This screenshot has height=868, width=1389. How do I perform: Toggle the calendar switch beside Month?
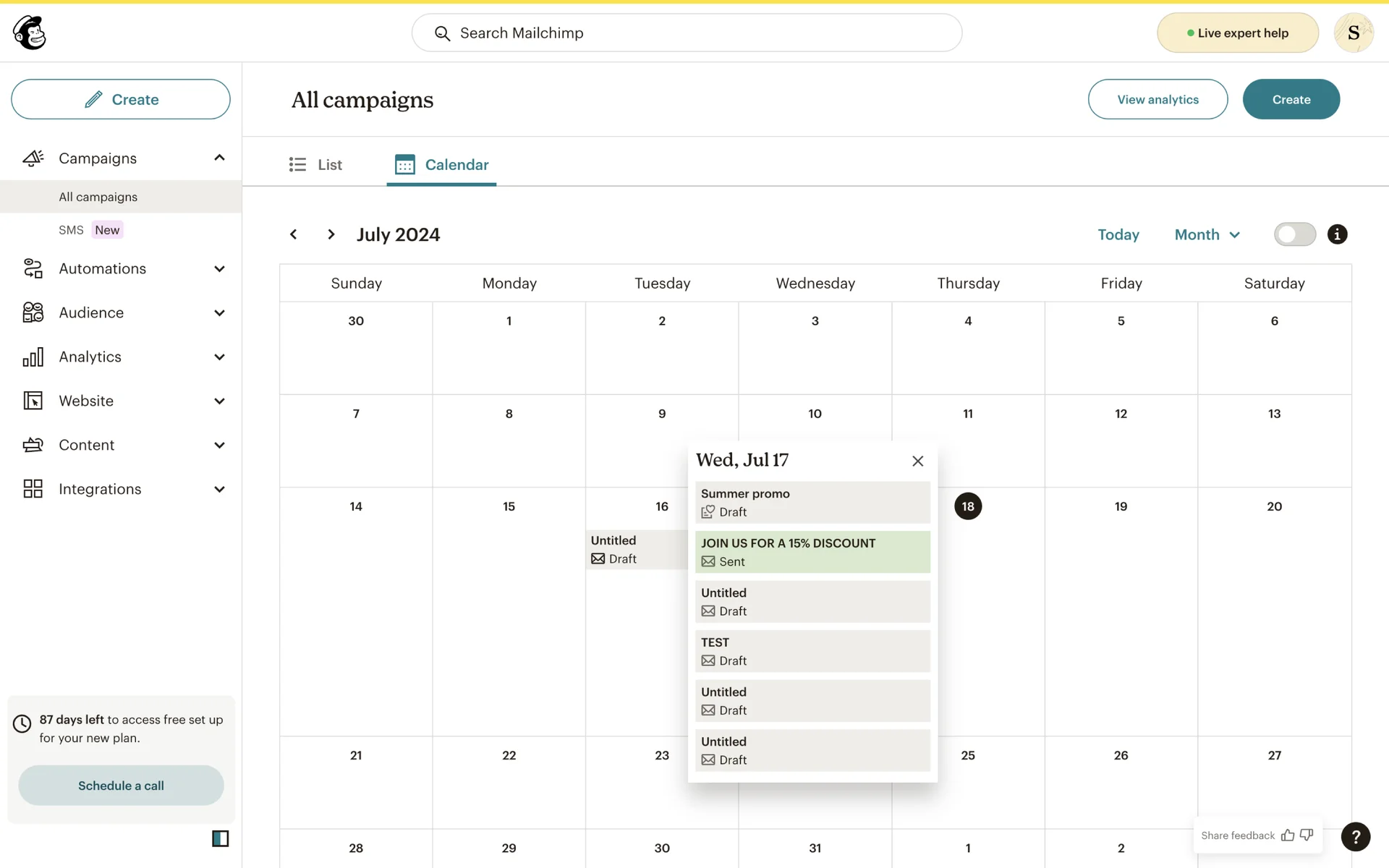click(x=1294, y=234)
